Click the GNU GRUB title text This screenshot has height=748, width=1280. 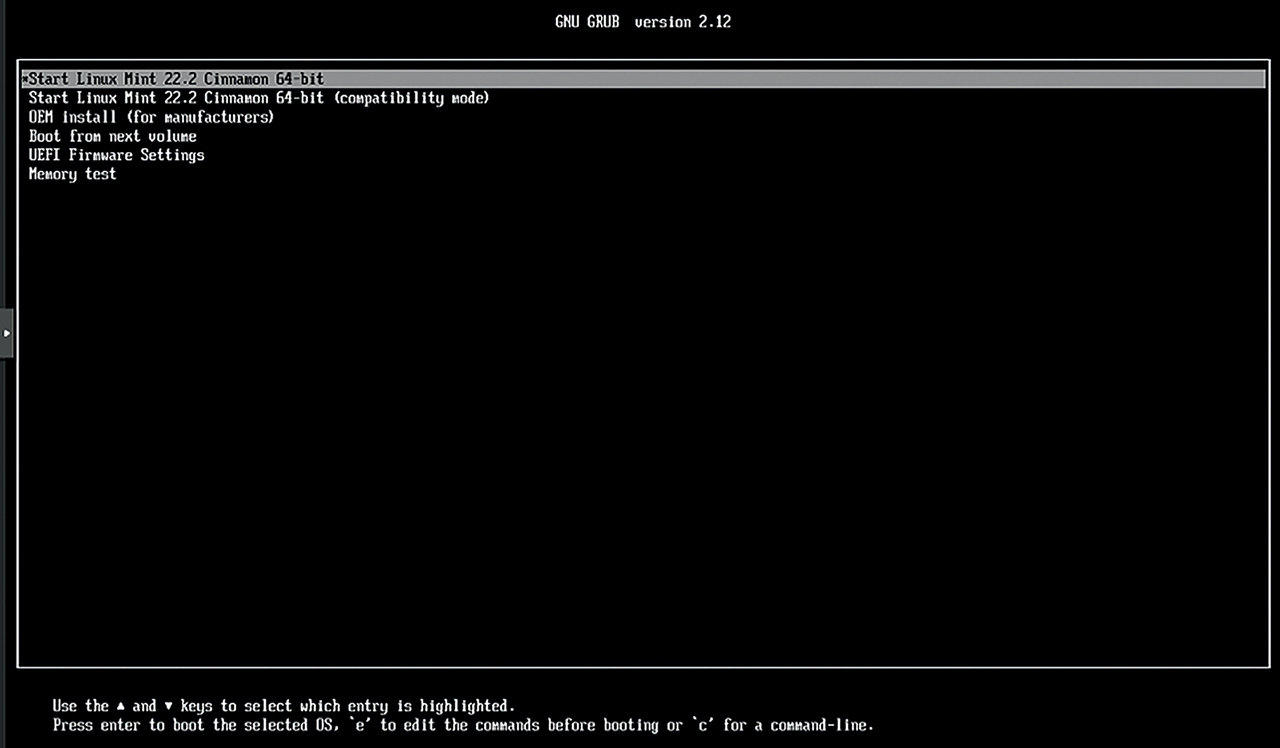(x=587, y=22)
